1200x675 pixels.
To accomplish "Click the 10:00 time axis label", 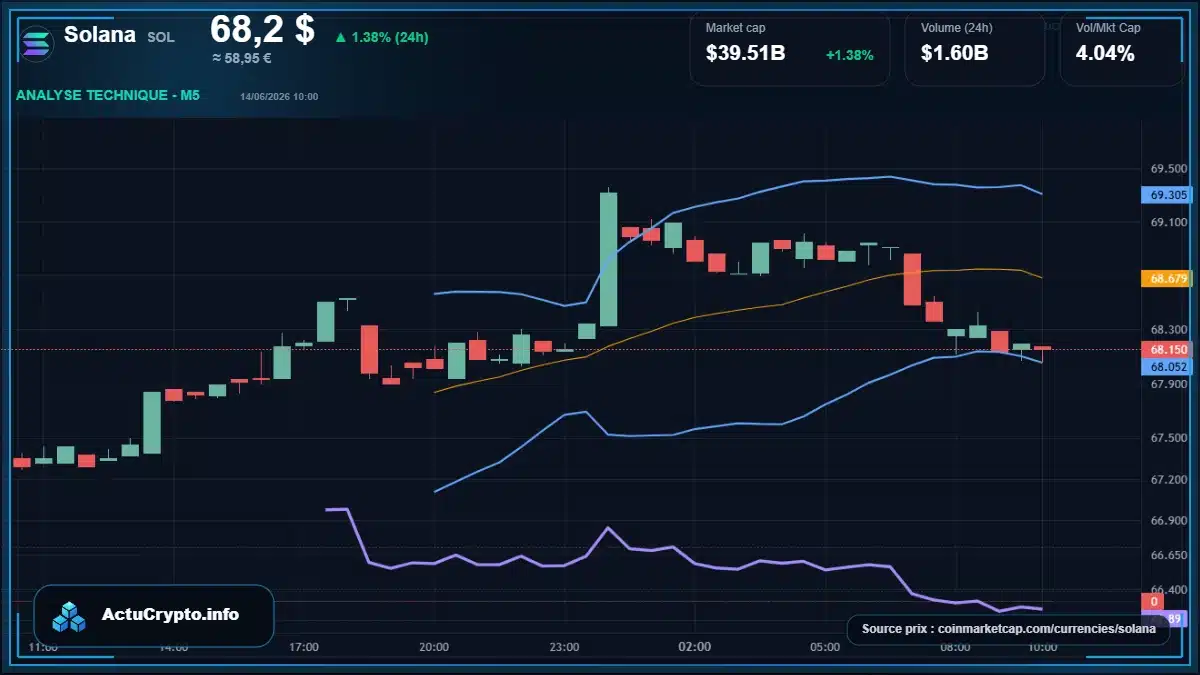I will coord(1042,647).
